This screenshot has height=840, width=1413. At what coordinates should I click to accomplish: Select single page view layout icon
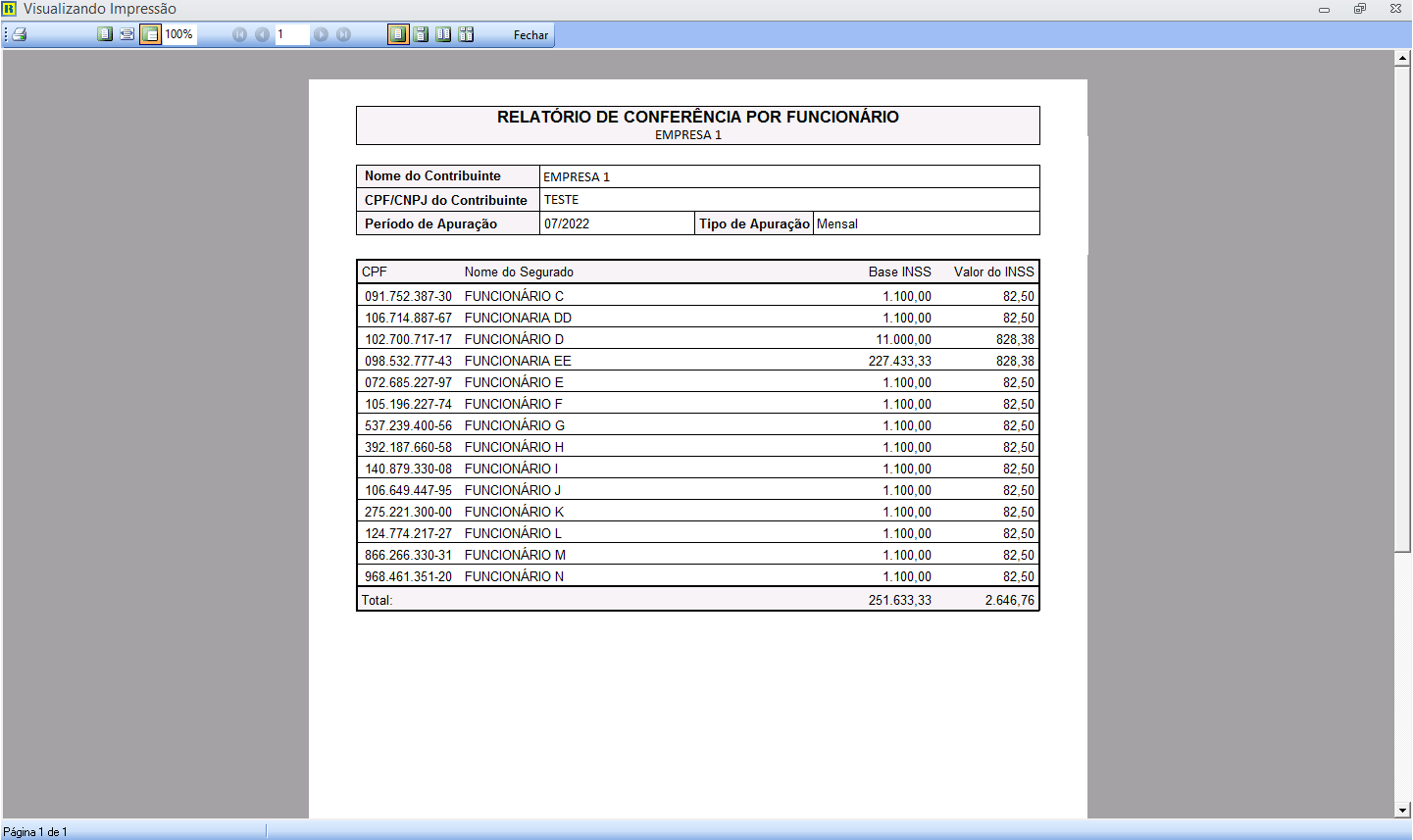point(398,34)
